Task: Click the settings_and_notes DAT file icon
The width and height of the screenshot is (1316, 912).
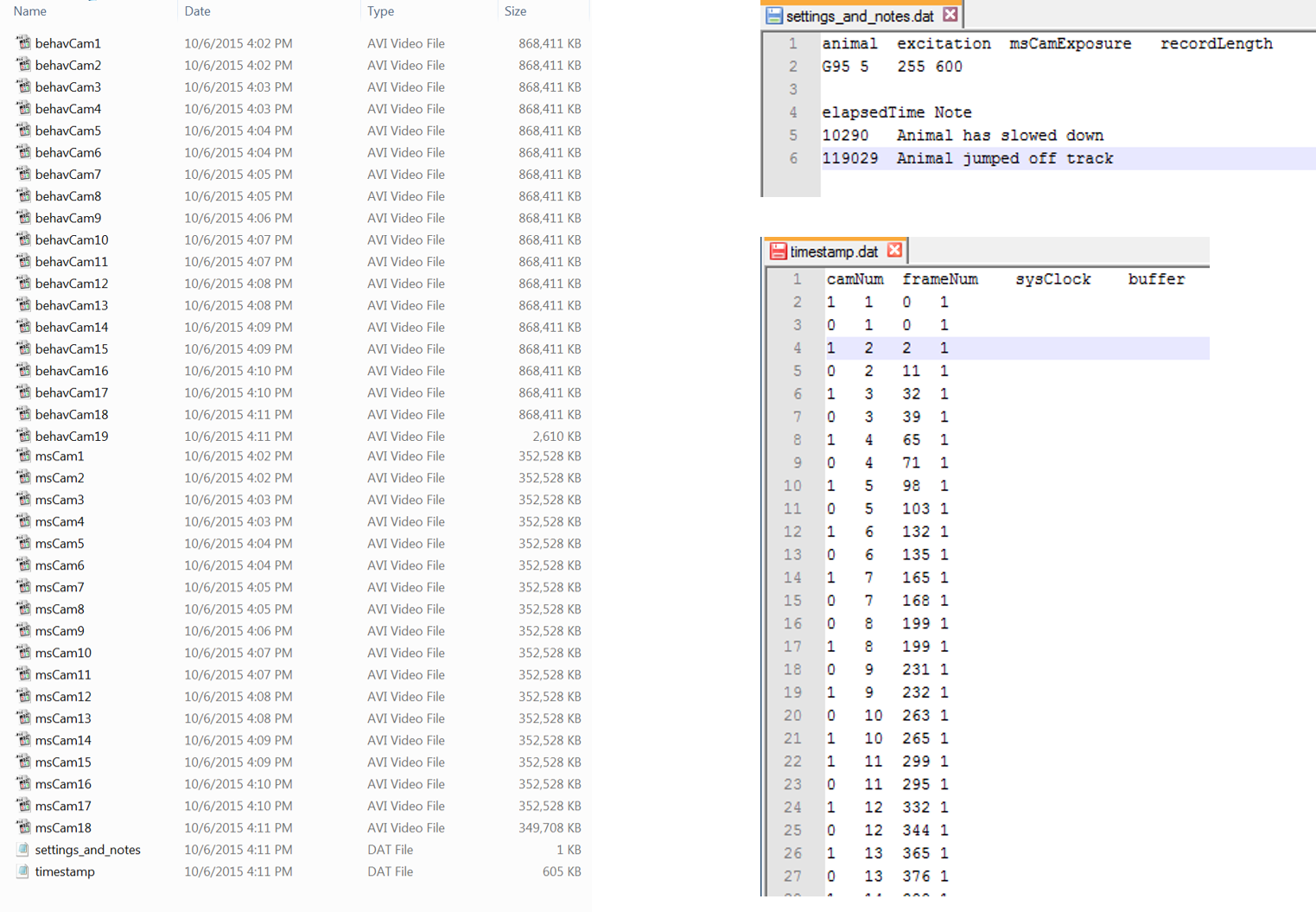Action: pyautogui.click(x=23, y=850)
